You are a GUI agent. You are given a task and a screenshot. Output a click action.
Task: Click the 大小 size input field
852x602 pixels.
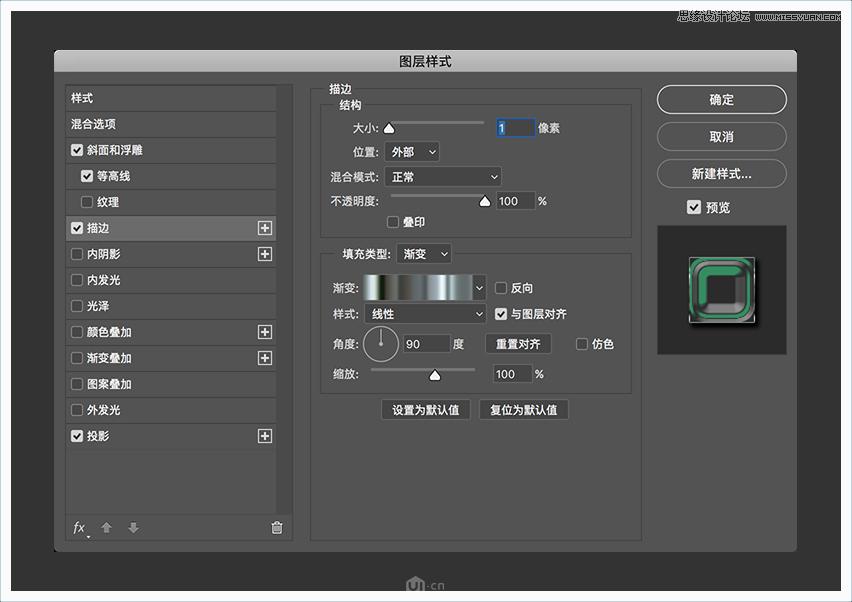pyautogui.click(x=515, y=127)
